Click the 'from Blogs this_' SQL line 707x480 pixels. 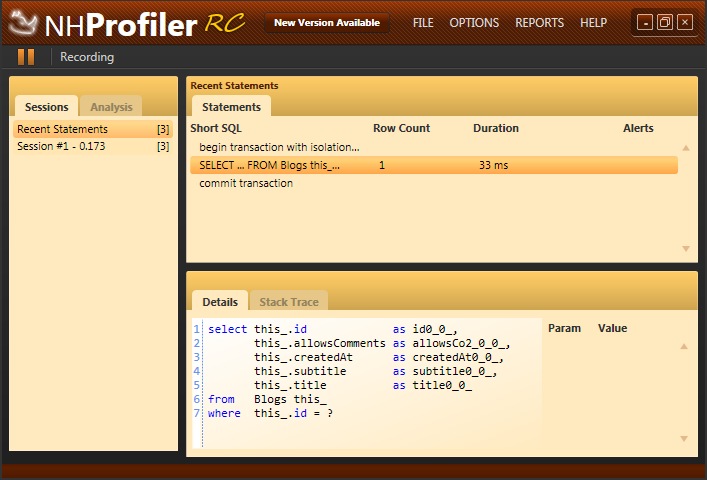(x=267, y=399)
